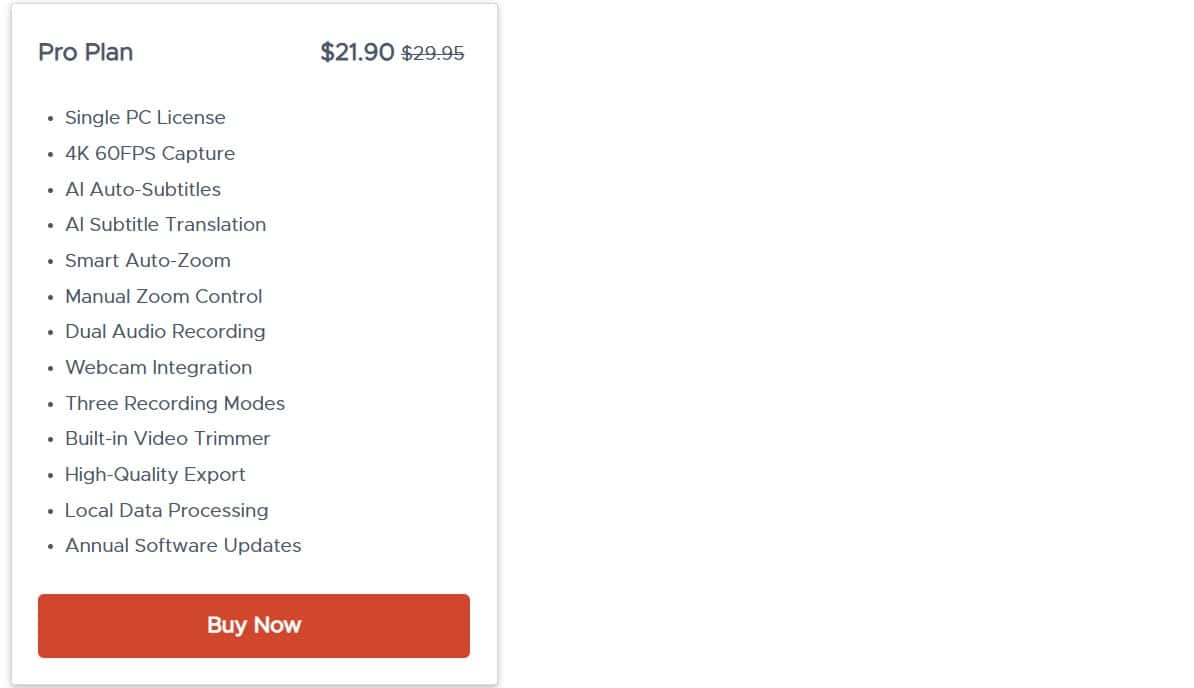Image resolution: width=1194 pixels, height=688 pixels.
Task: Click the Built-in Video Trimmer item
Action: 167,438
